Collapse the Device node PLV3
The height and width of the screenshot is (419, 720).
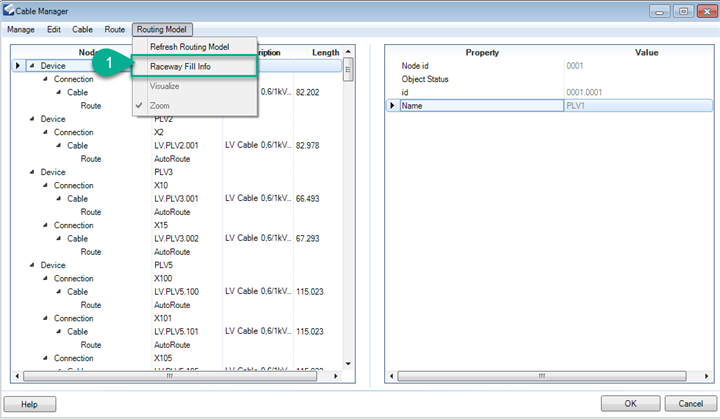click(x=32, y=172)
